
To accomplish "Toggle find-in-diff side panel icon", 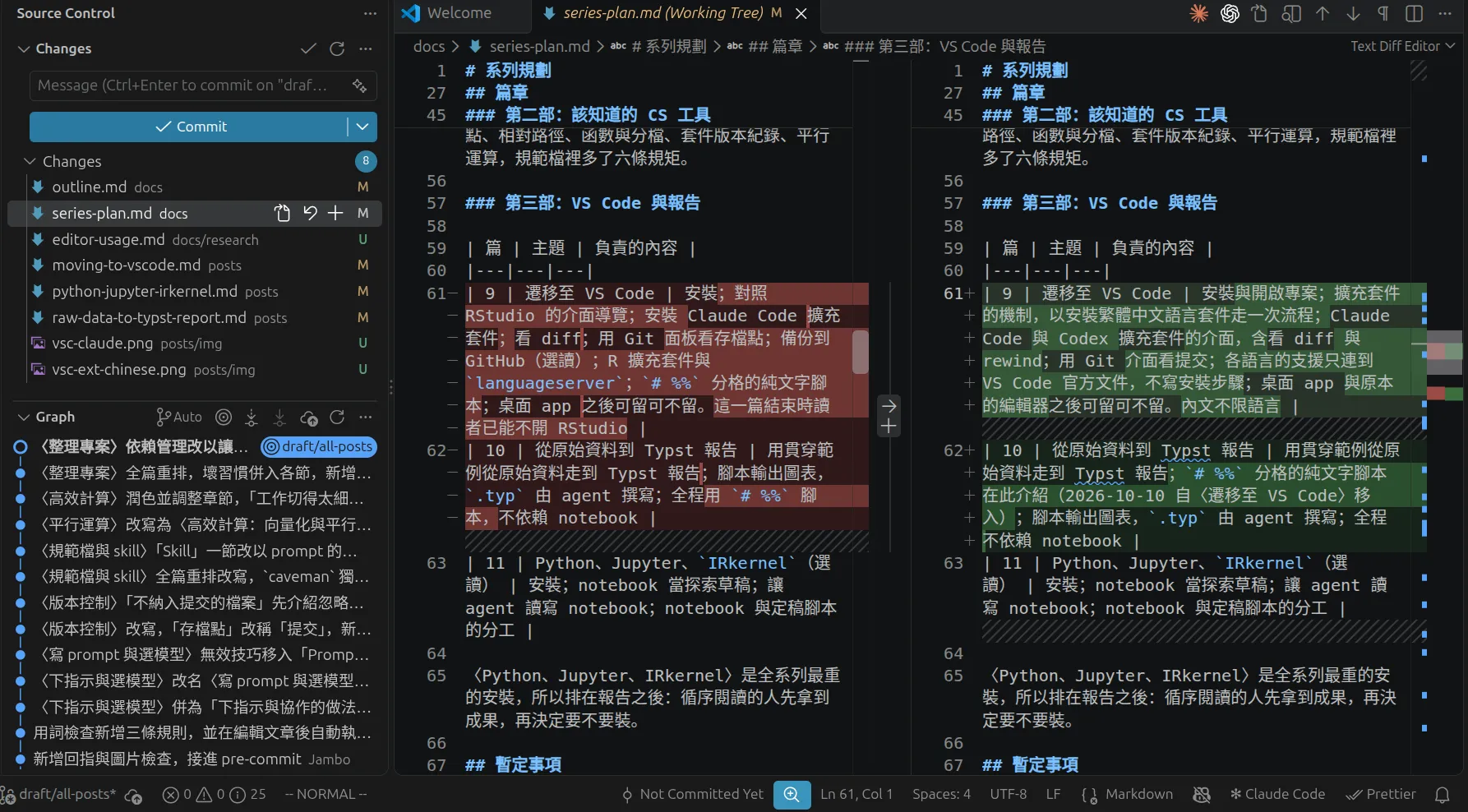I will pos(1291,13).
